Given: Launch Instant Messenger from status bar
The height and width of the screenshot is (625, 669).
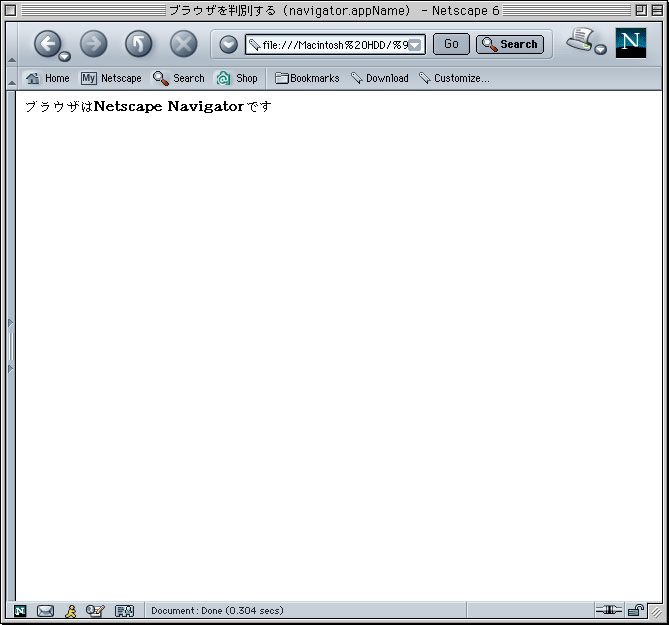Looking at the screenshot, I should 71,611.
